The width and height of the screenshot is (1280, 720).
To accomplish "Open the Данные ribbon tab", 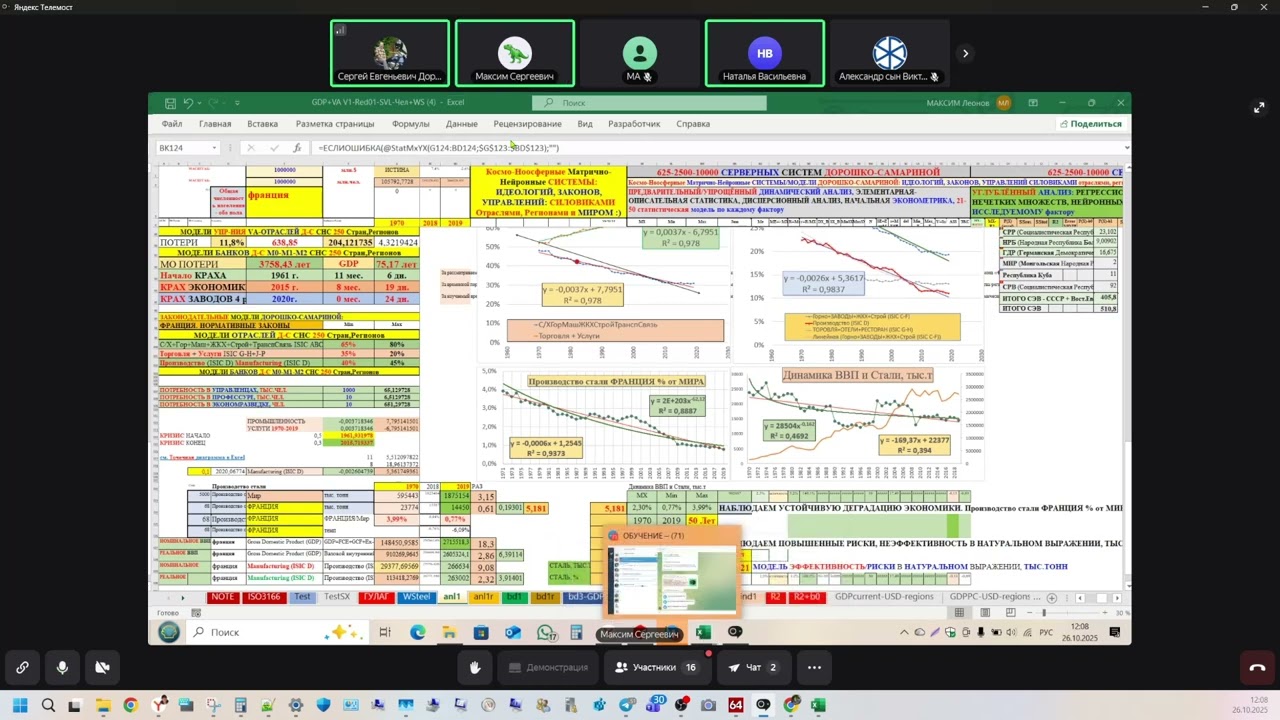I will (x=462, y=124).
